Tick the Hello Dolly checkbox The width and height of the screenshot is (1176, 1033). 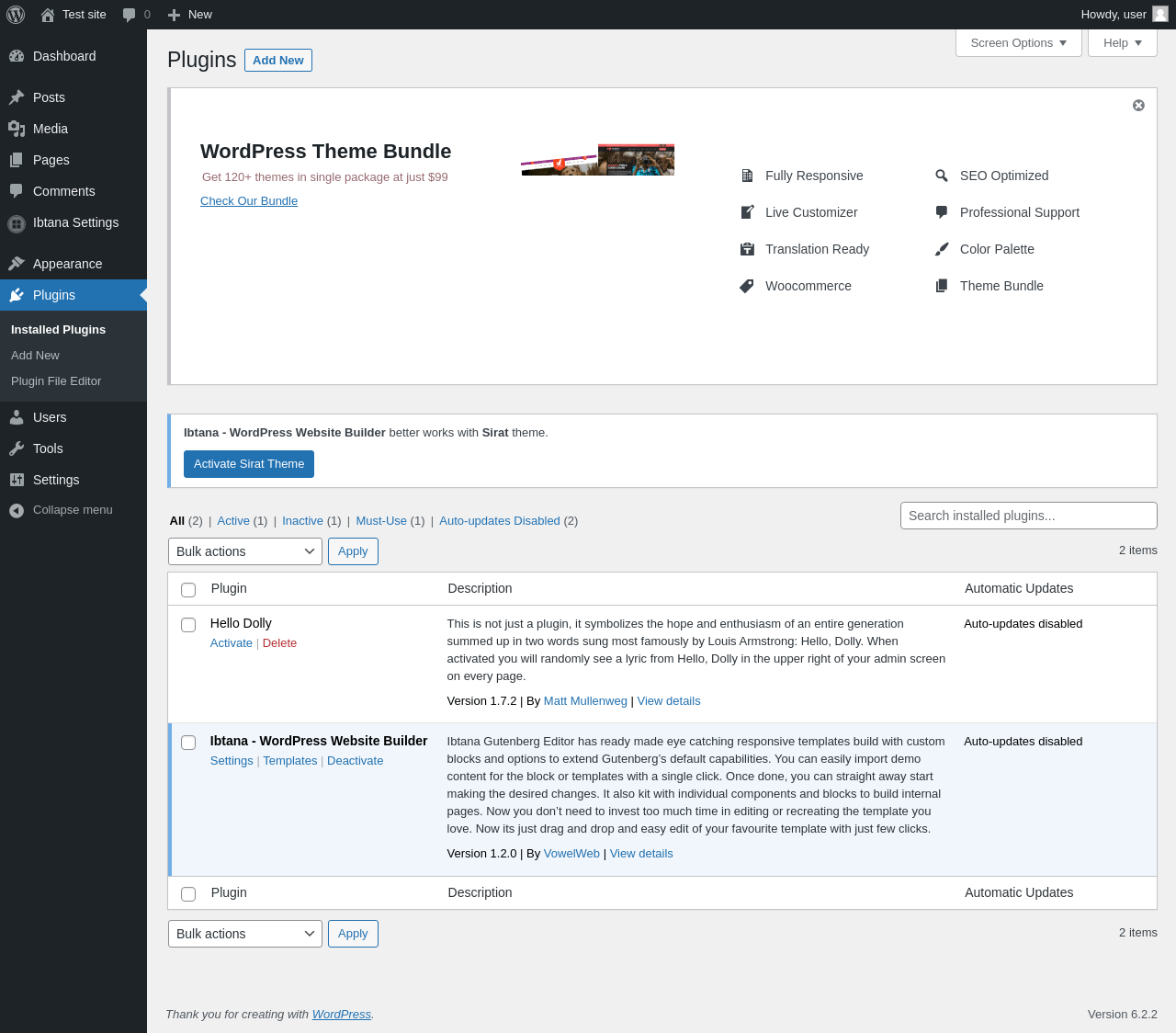tap(188, 625)
